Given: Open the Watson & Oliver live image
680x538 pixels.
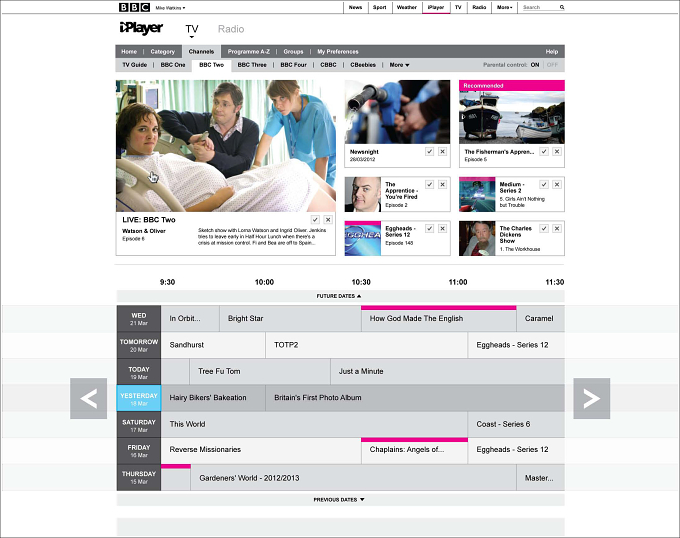Looking at the screenshot, I should pyautogui.click(x=226, y=146).
